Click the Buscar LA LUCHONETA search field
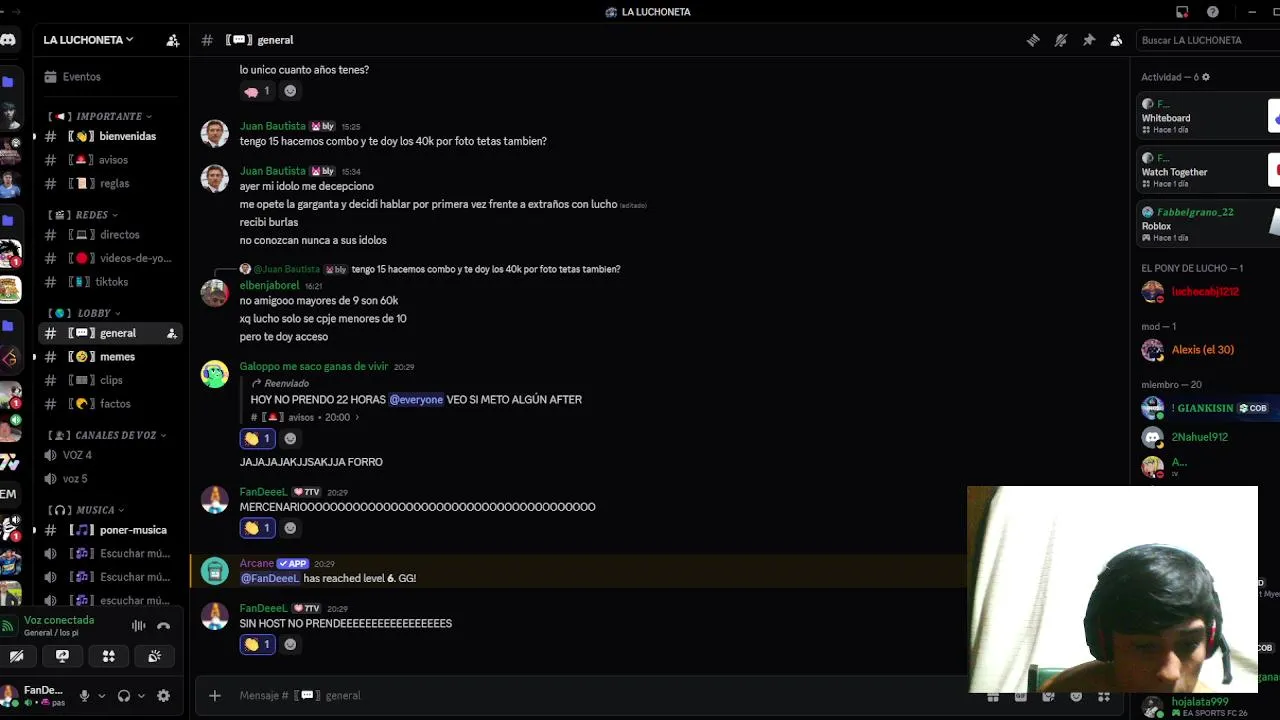Screen dimensions: 1280x720 click(x=1206, y=40)
